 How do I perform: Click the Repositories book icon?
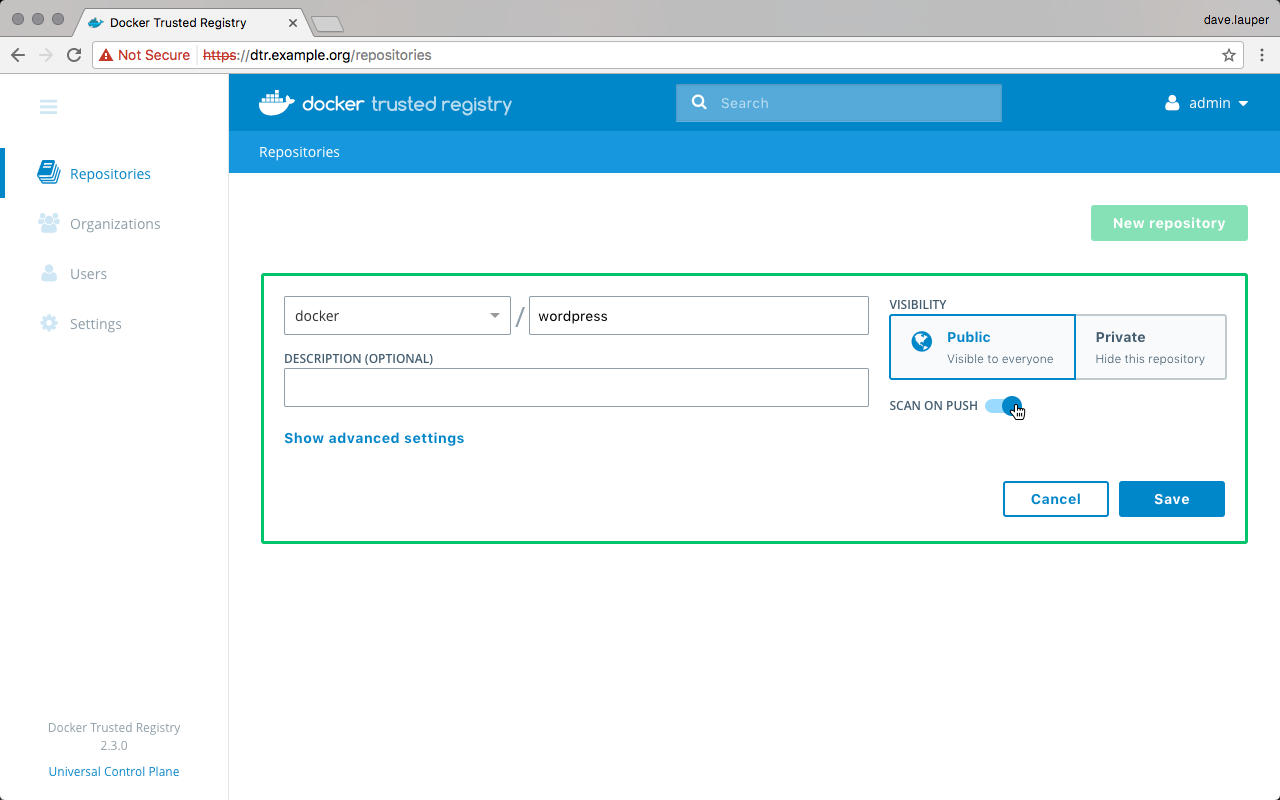point(48,173)
